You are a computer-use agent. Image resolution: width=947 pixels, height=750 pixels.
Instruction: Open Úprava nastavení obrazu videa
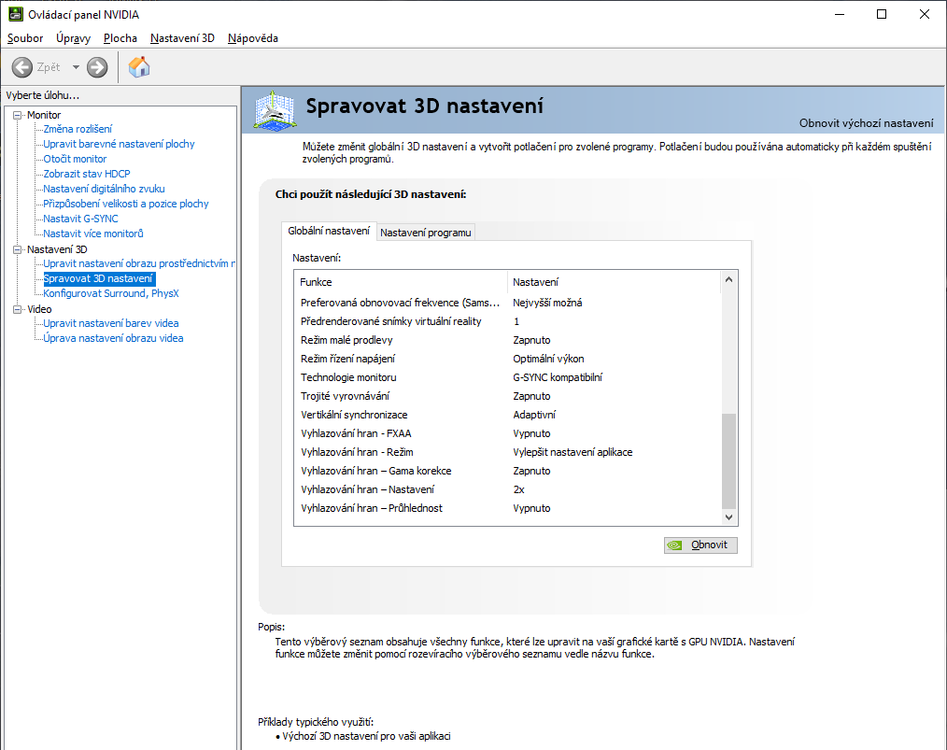113,338
